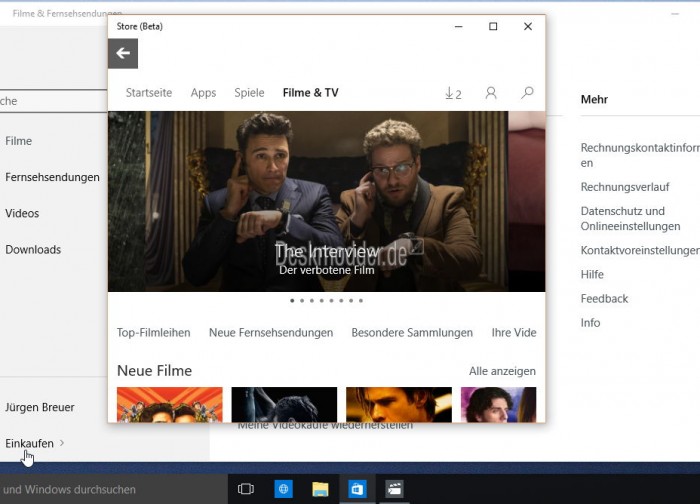Viewport: 700px width, 504px height.
Task: Open Store downloads indicator showing 2
Action: (x=453, y=93)
